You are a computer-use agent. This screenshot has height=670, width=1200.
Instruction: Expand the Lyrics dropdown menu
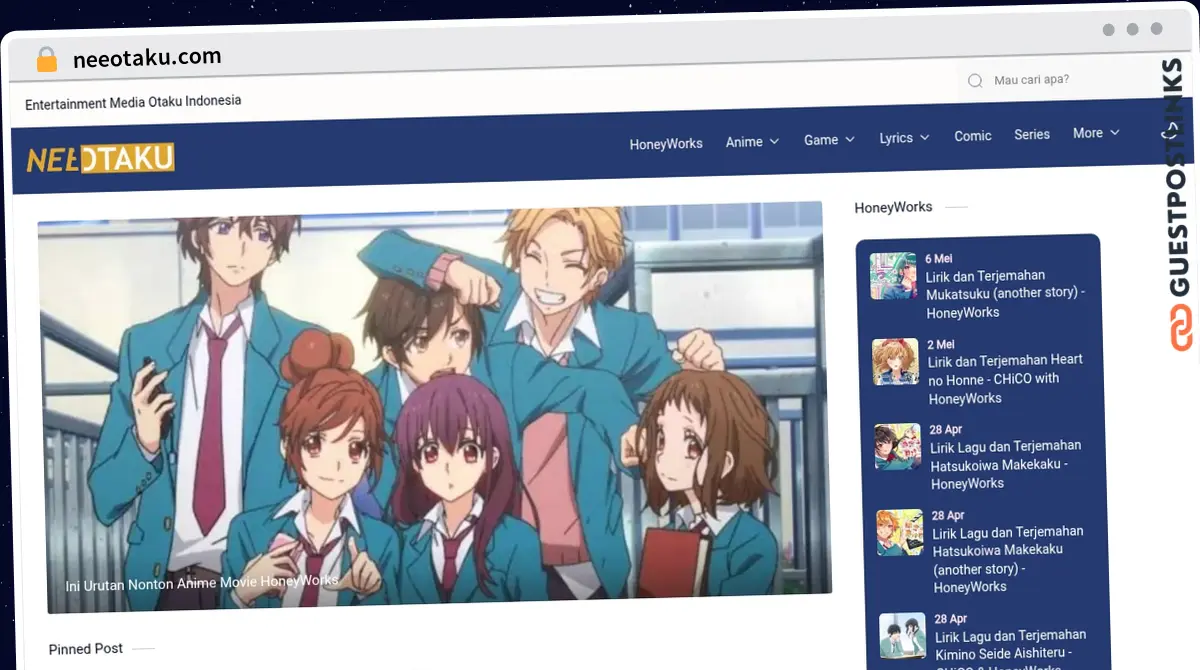tap(904, 137)
